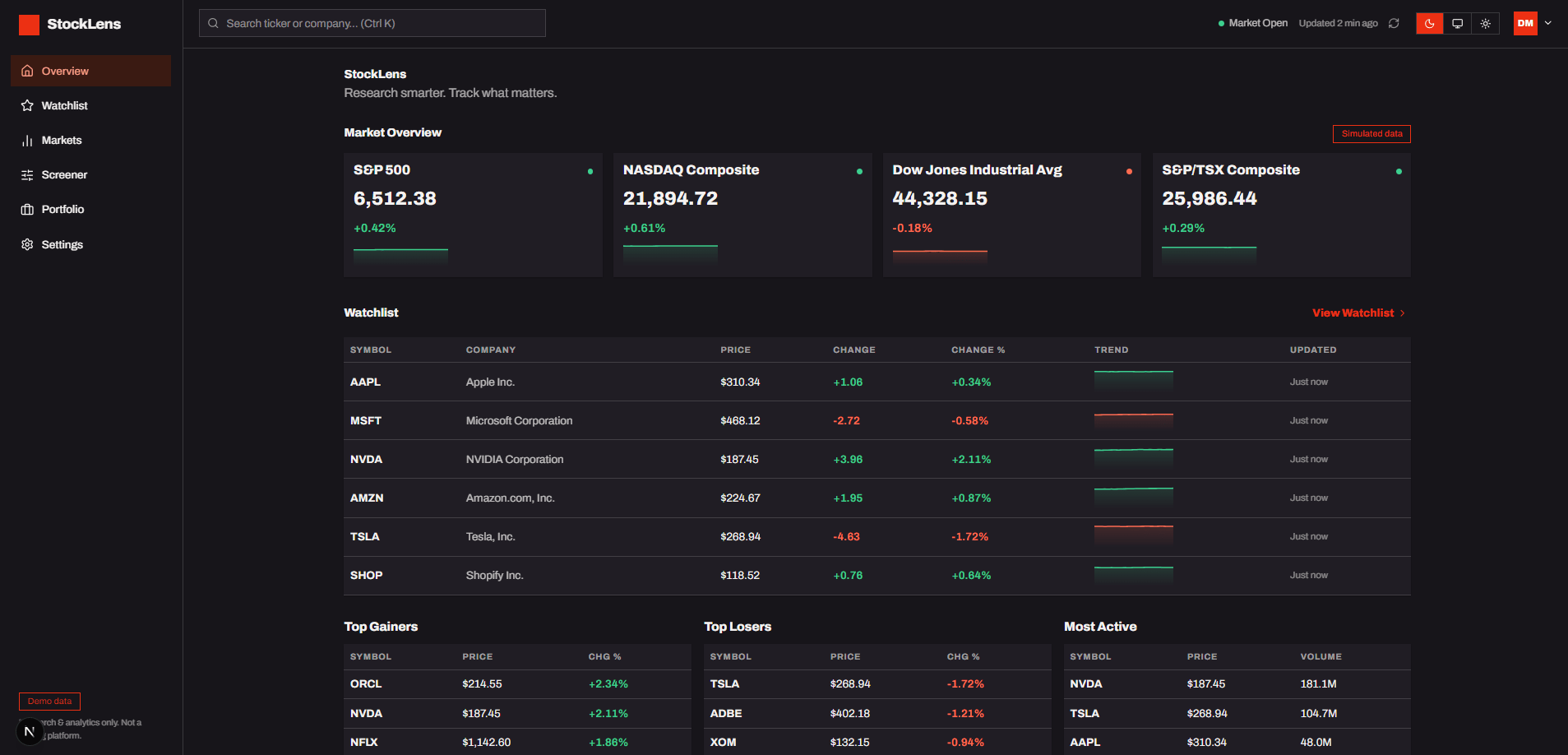Select the system theme monitor icon
The image size is (1568, 755).
pos(1458,23)
